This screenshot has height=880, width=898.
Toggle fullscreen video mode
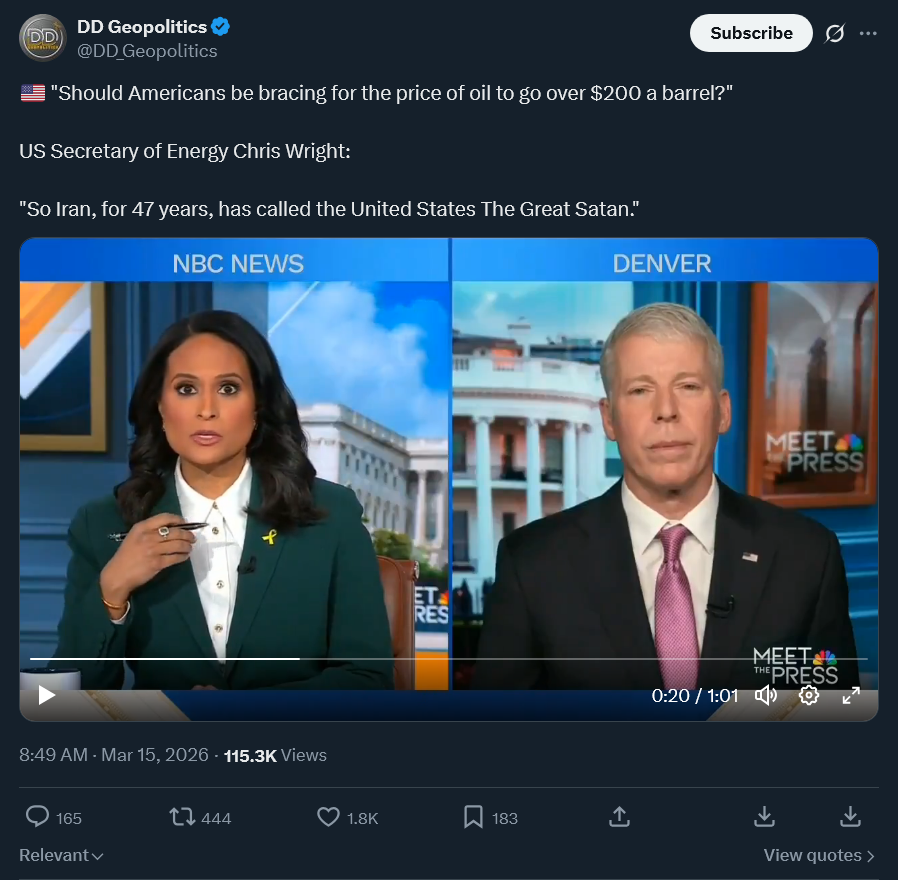pyautogui.click(x=851, y=695)
